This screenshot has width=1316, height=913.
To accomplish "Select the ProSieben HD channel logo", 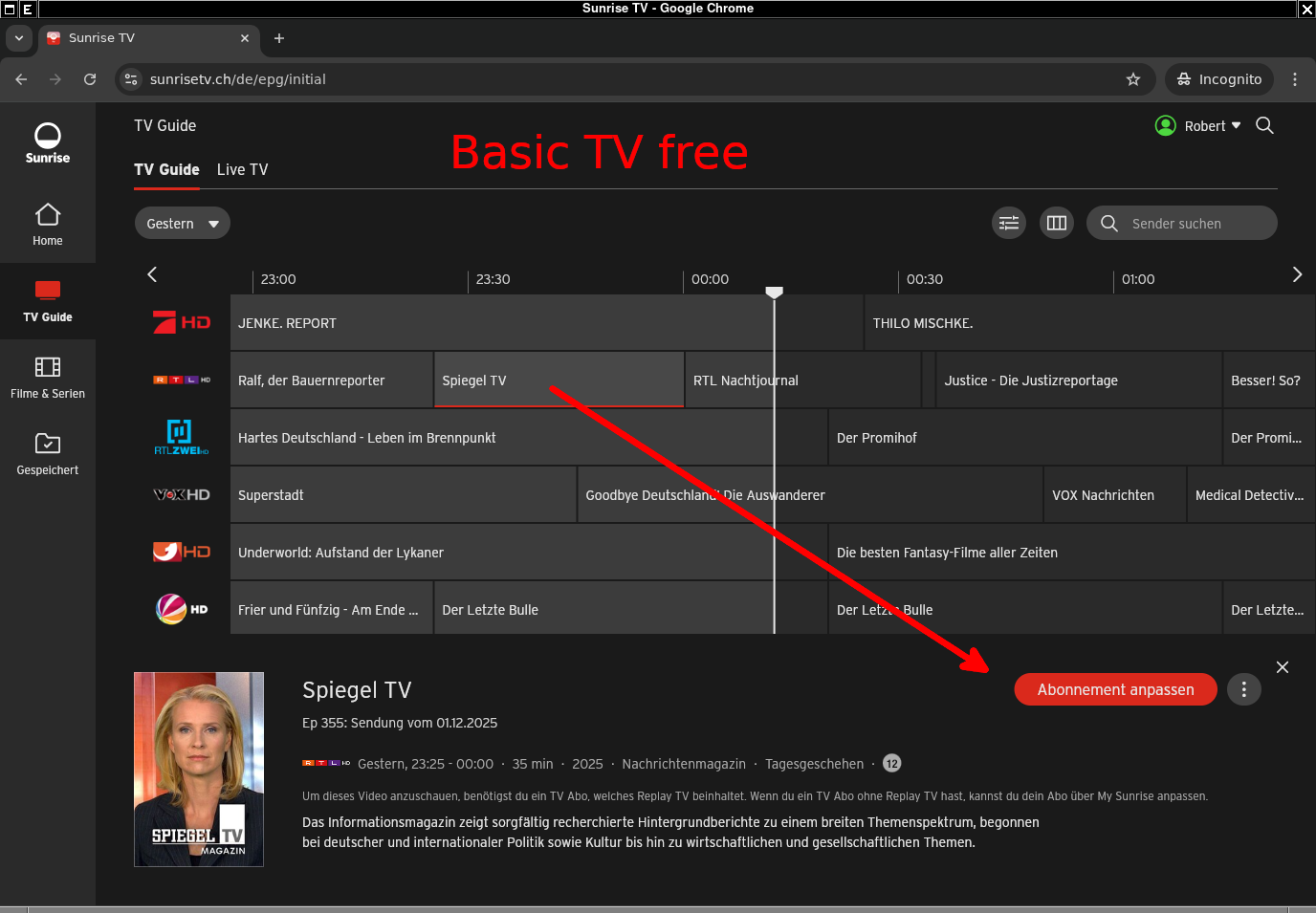I will point(182,323).
